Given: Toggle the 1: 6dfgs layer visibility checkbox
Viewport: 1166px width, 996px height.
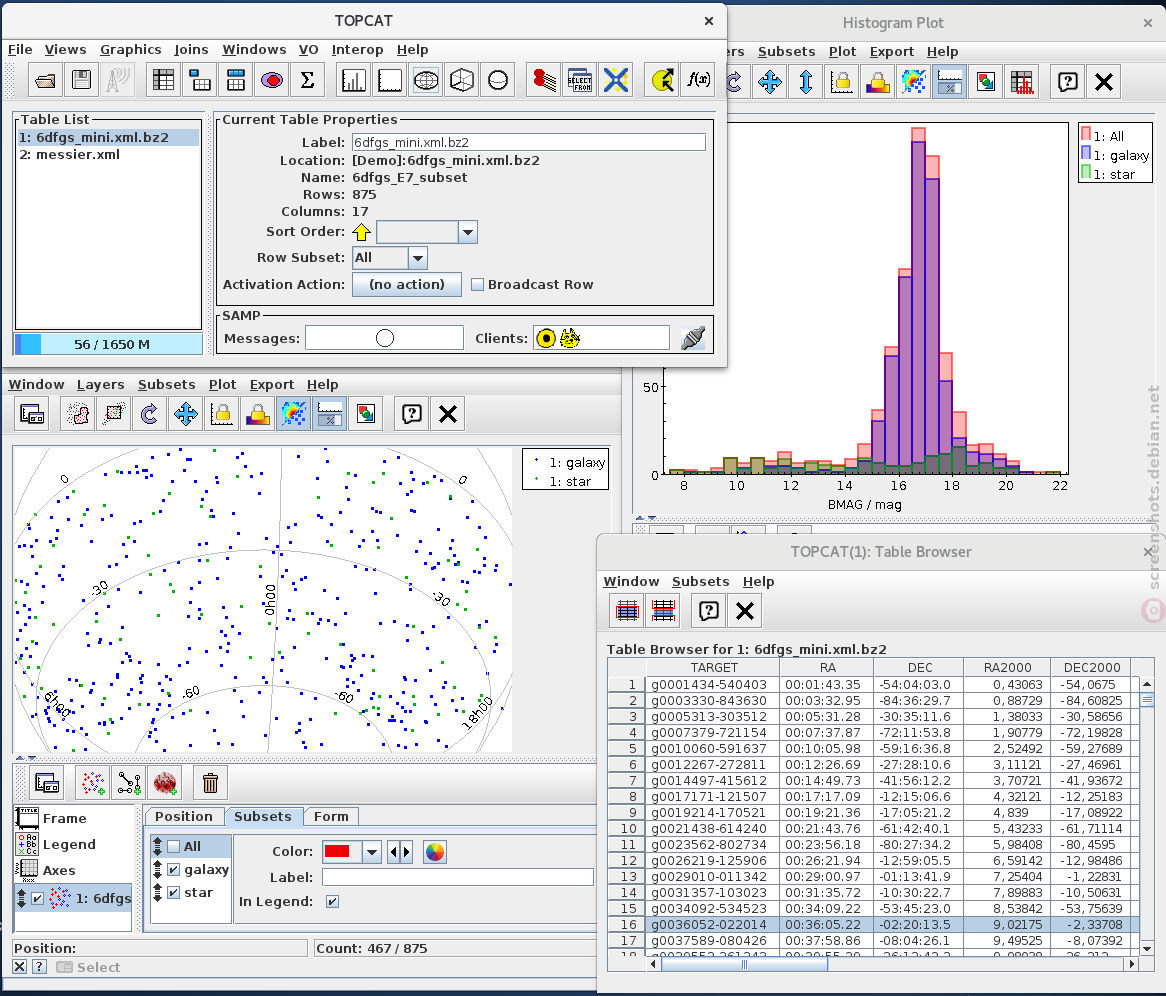Looking at the screenshot, I should [37, 899].
